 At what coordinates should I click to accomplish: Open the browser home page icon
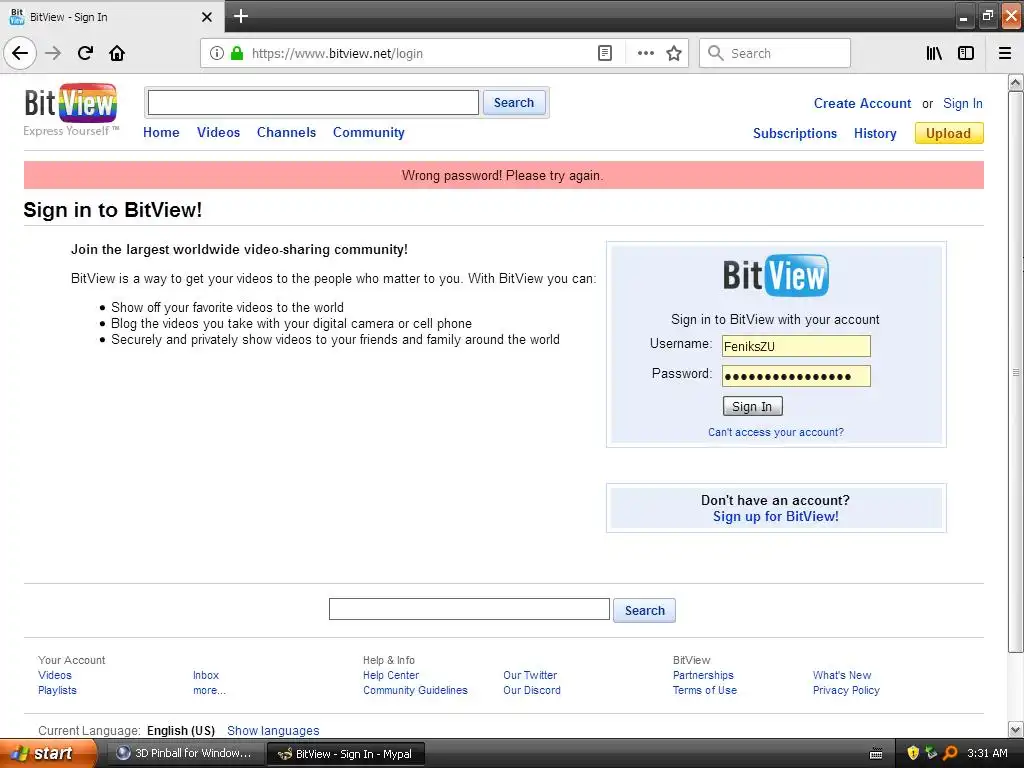click(117, 53)
